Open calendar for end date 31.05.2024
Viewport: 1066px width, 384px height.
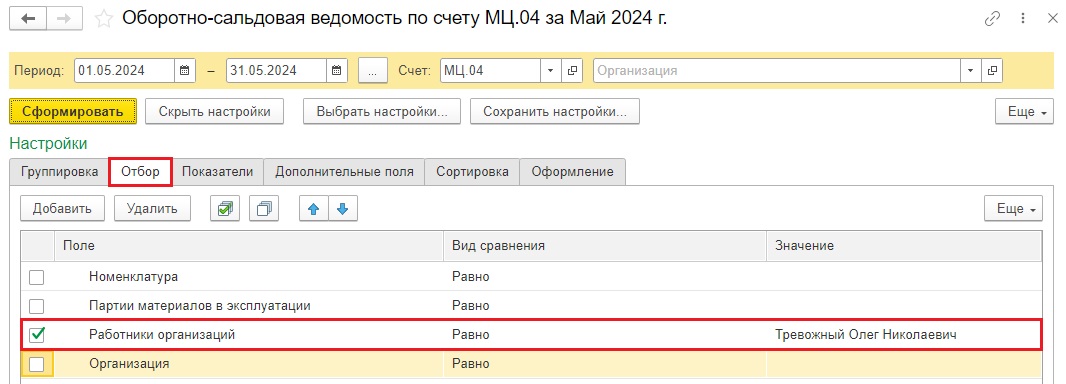[x=337, y=70]
